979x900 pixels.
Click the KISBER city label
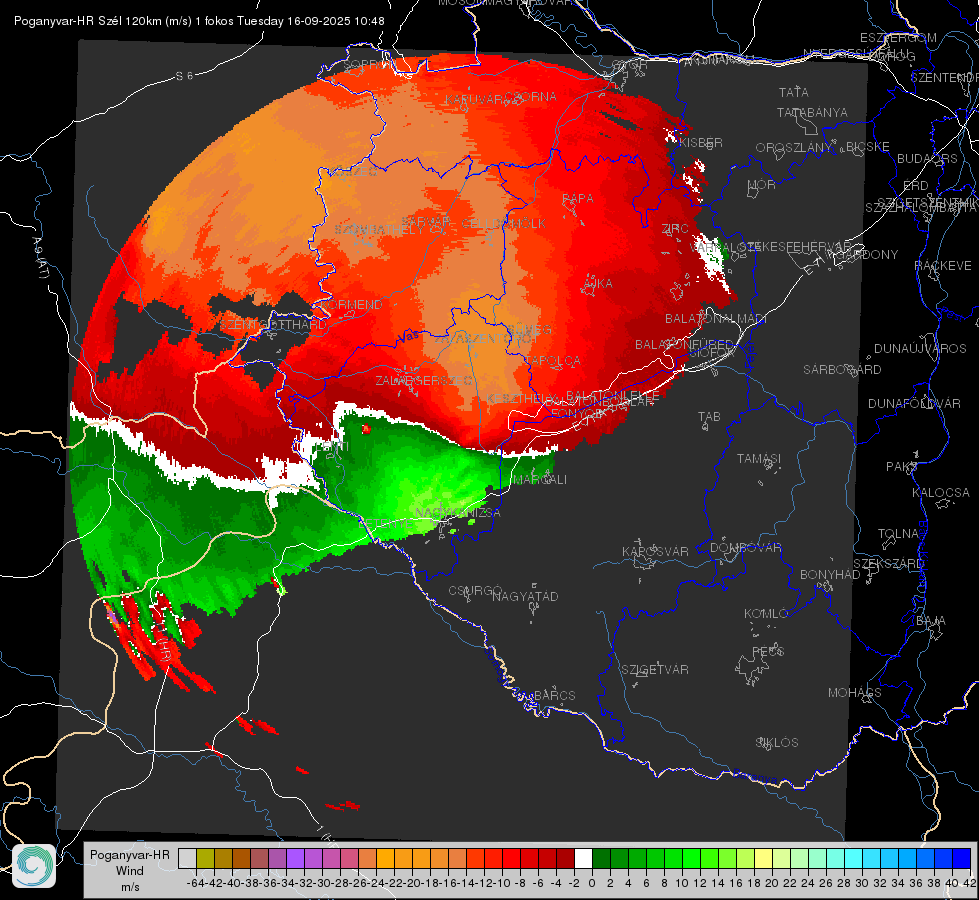click(x=701, y=142)
